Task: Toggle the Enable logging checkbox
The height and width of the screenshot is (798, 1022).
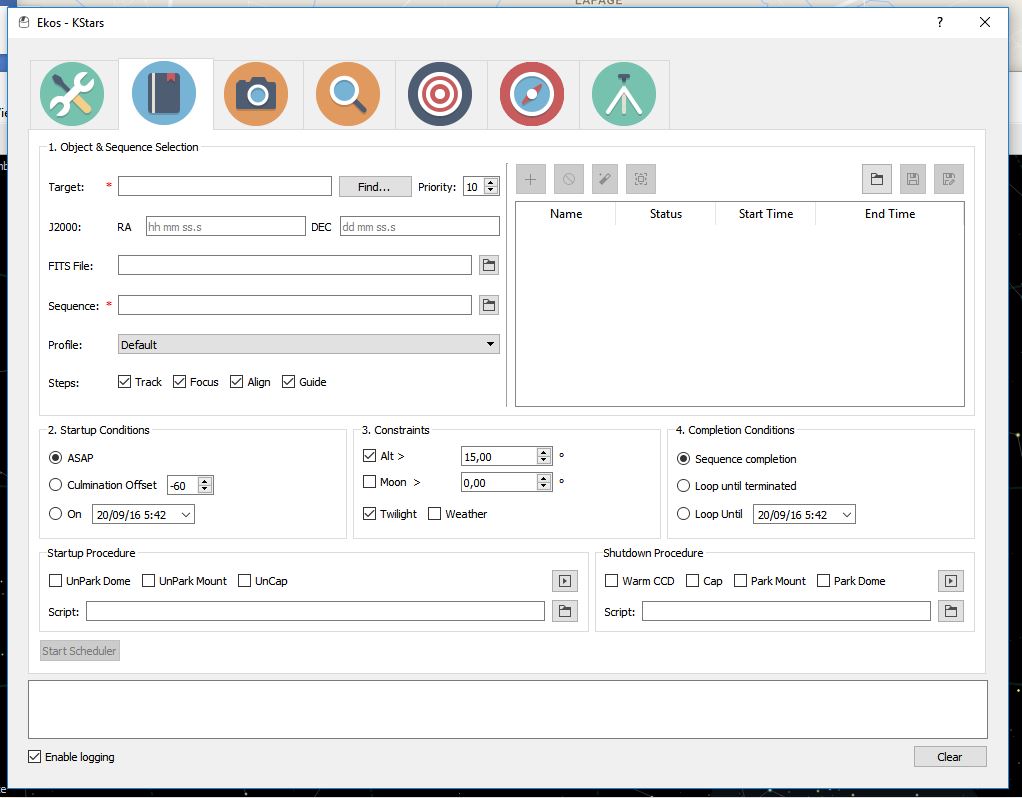Action: (35, 756)
